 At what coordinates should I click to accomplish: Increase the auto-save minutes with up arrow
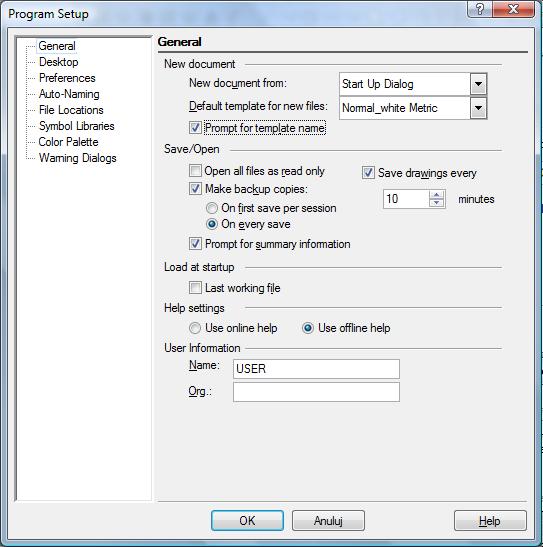(x=437, y=195)
